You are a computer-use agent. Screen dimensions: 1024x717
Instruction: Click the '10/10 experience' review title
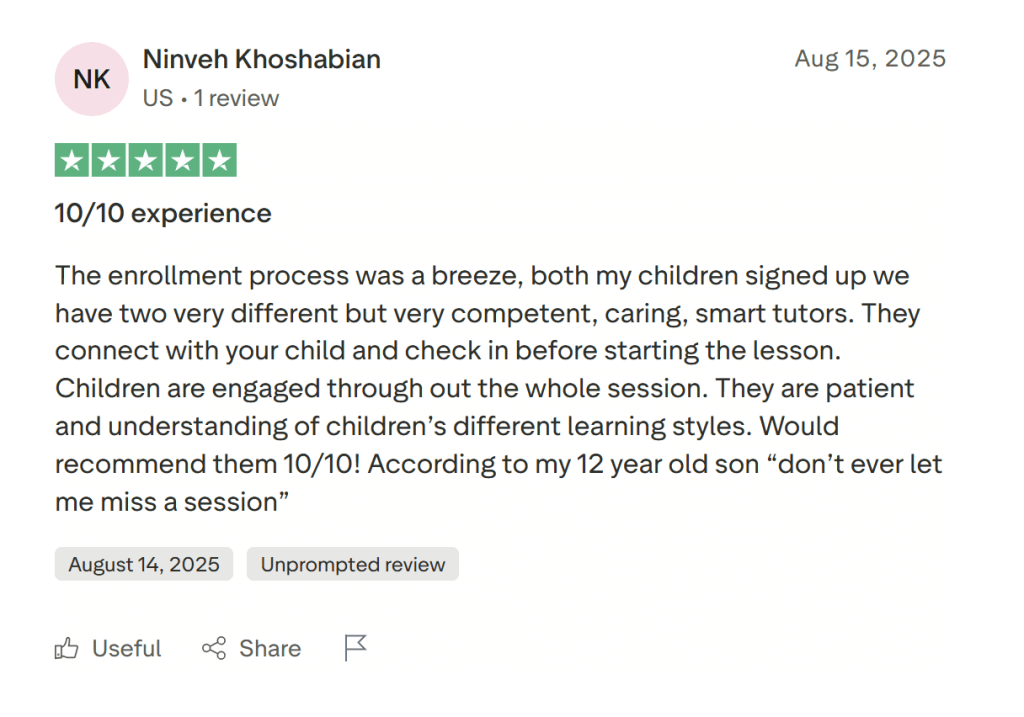(162, 213)
